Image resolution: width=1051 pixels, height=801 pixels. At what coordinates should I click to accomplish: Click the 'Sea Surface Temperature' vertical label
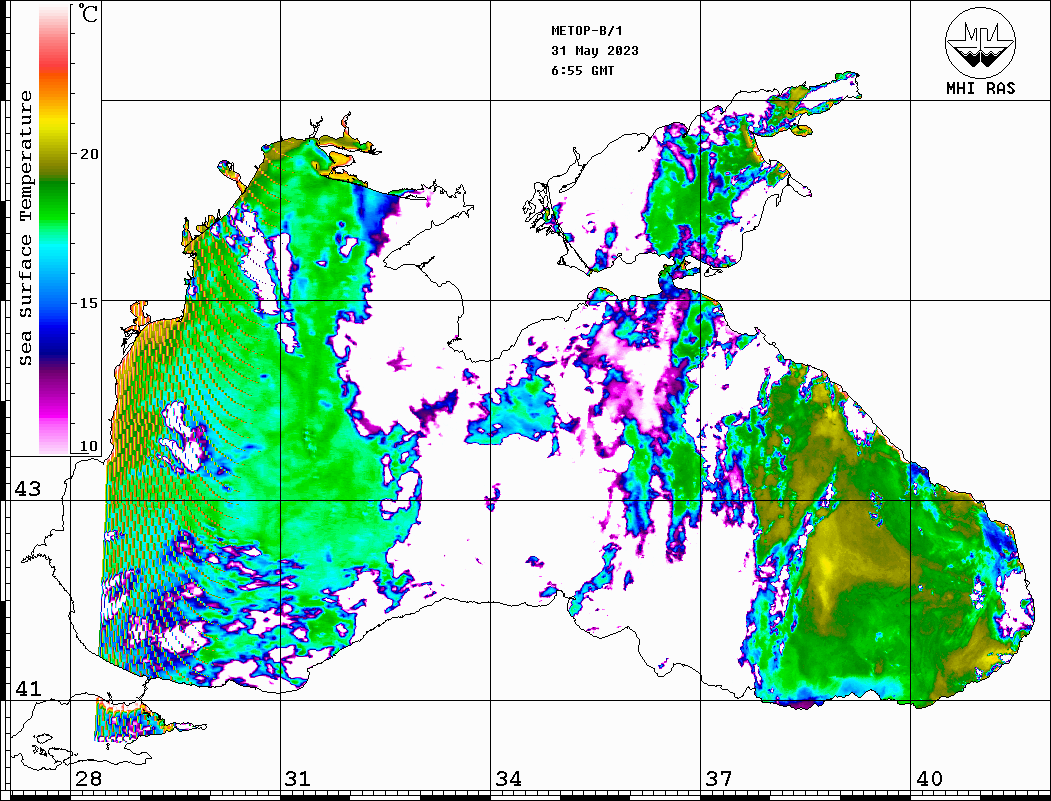pyautogui.click(x=25, y=229)
